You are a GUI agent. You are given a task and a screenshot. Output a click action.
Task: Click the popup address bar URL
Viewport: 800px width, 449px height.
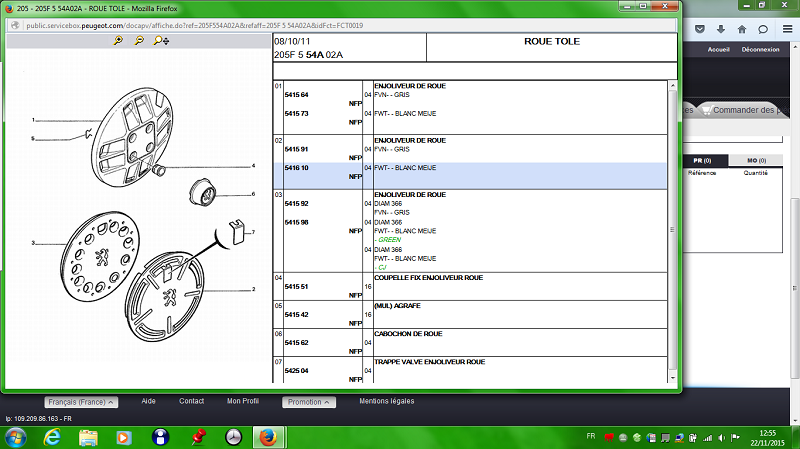point(194,26)
